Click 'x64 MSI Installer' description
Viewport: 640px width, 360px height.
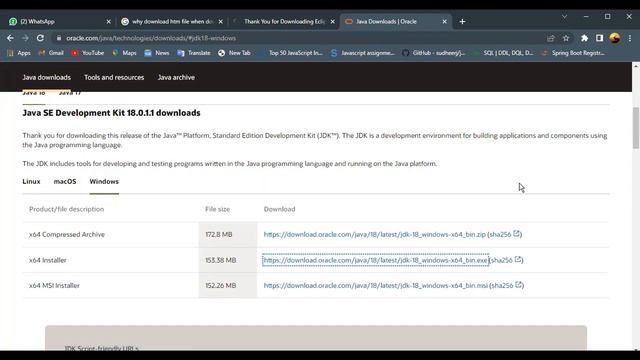54,285
